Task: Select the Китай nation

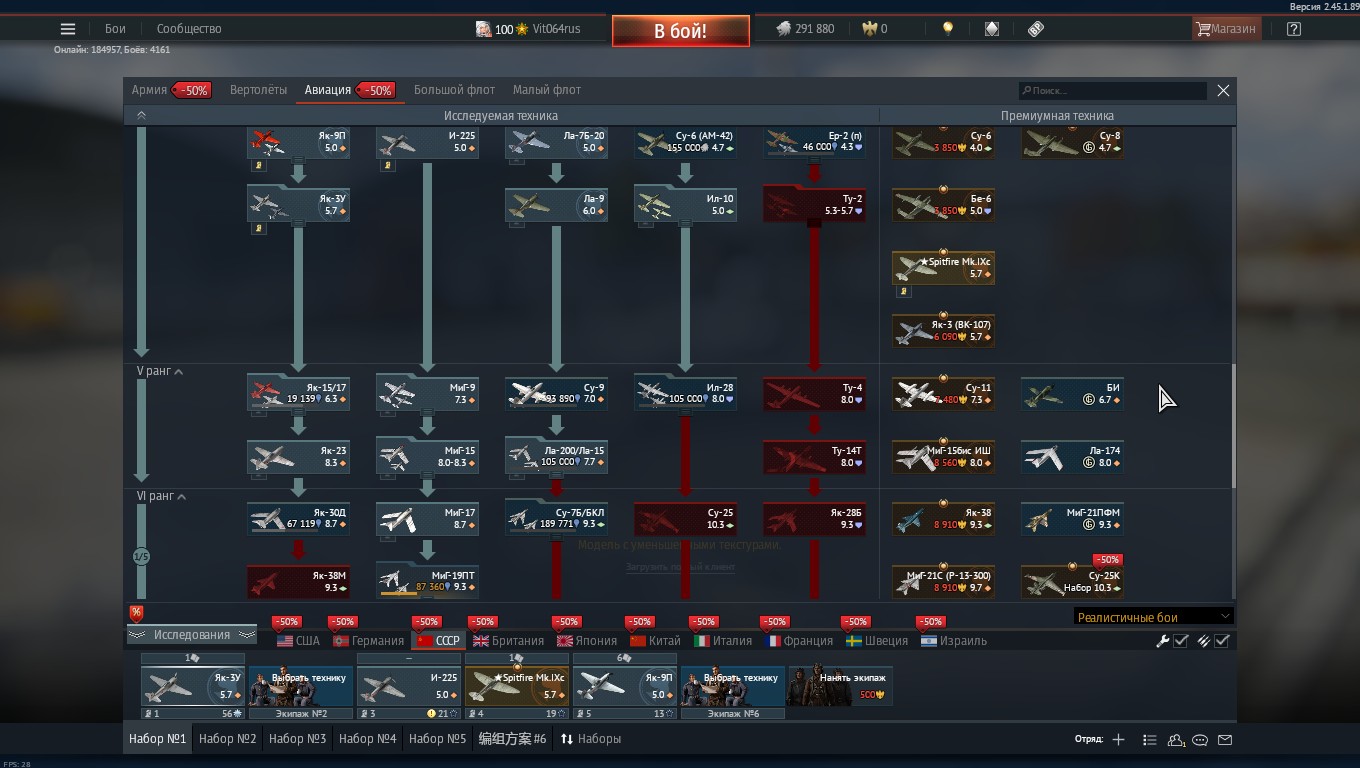Action: point(655,641)
